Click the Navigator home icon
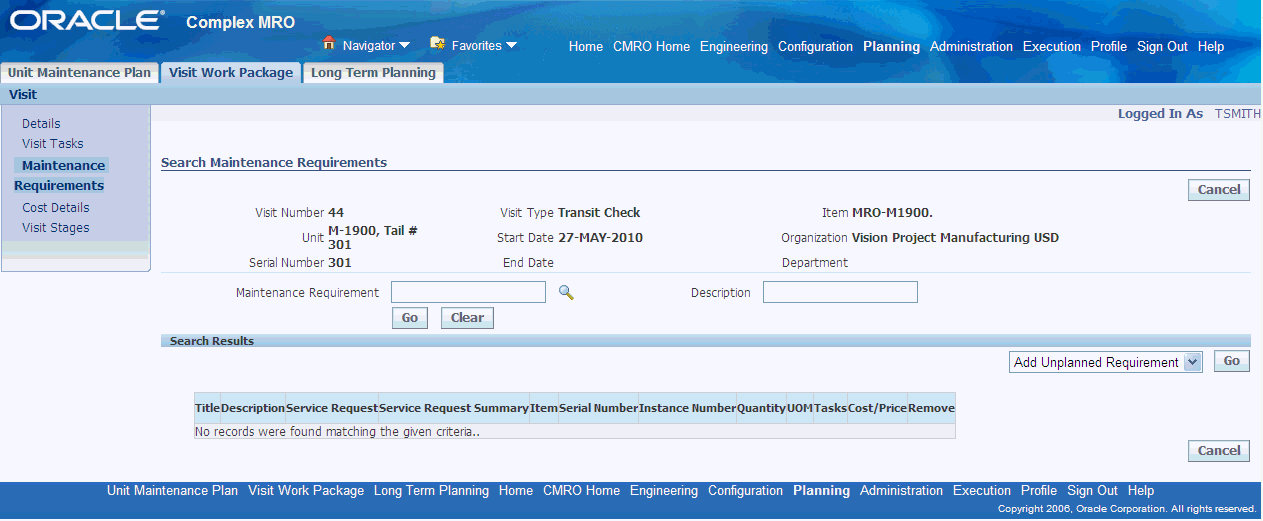Image resolution: width=1263 pixels, height=521 pixels. coord(329,44)
